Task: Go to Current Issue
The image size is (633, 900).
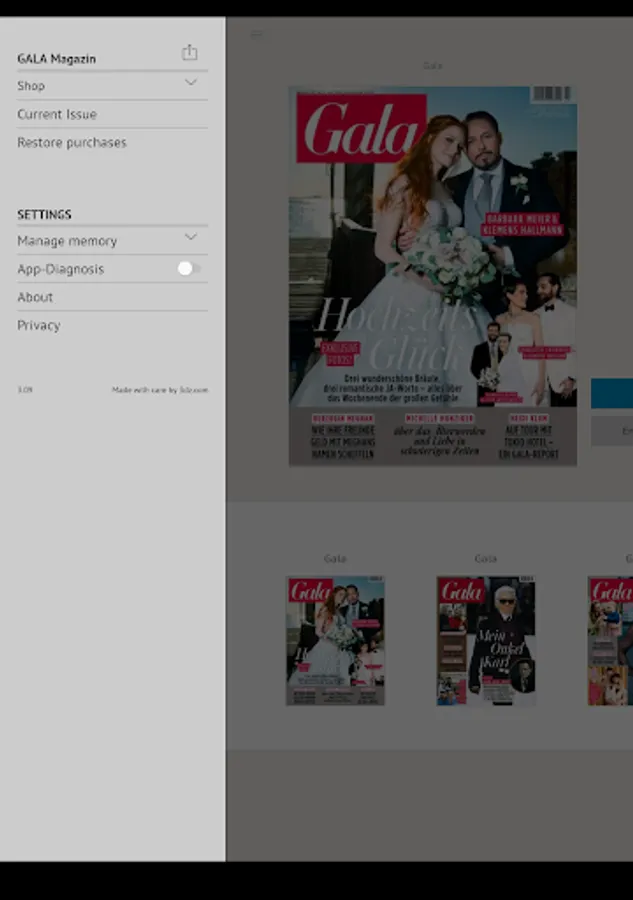Action: point(112,114)
